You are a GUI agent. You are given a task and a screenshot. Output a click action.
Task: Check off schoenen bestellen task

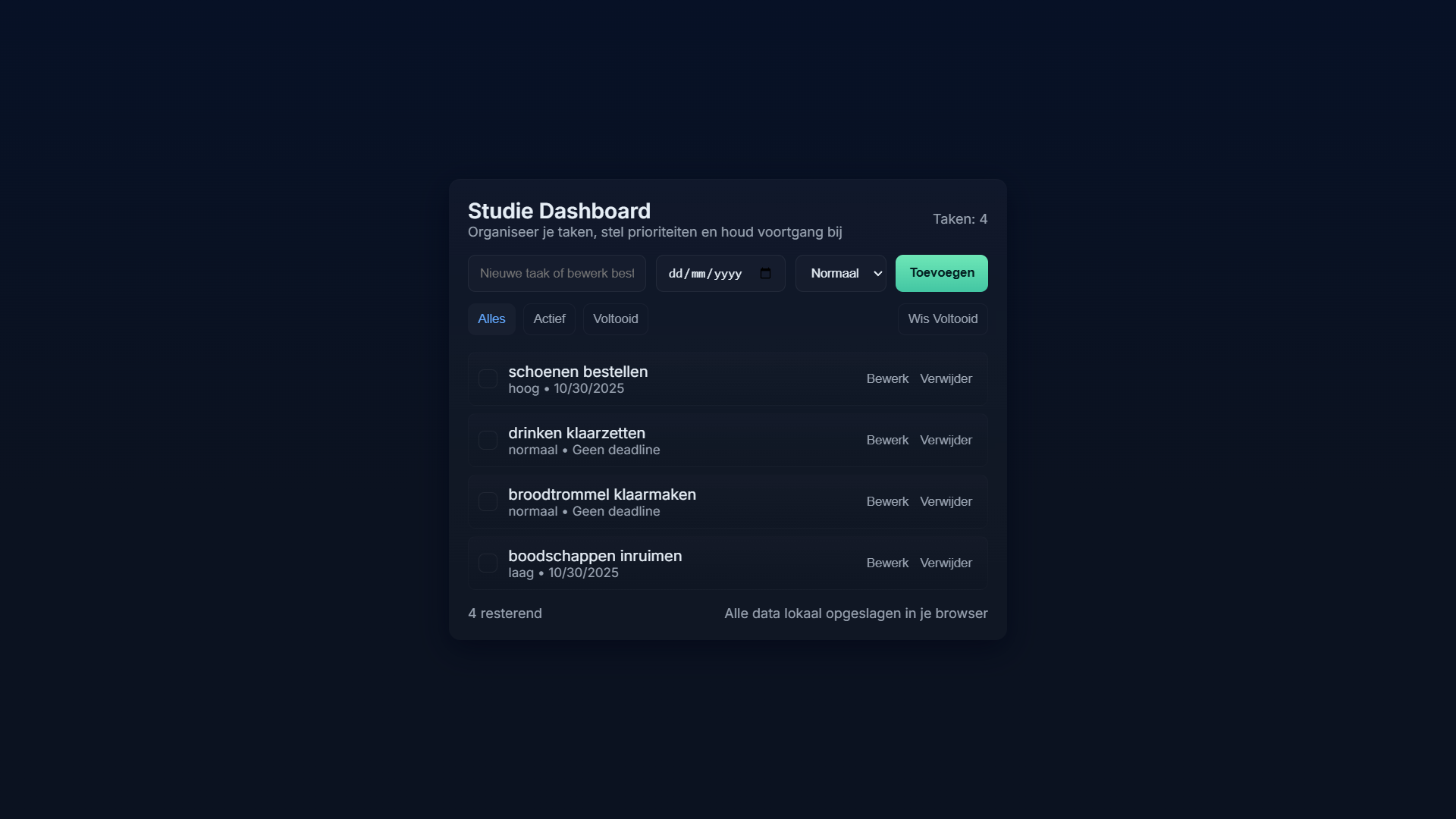[x=488, y=379]
